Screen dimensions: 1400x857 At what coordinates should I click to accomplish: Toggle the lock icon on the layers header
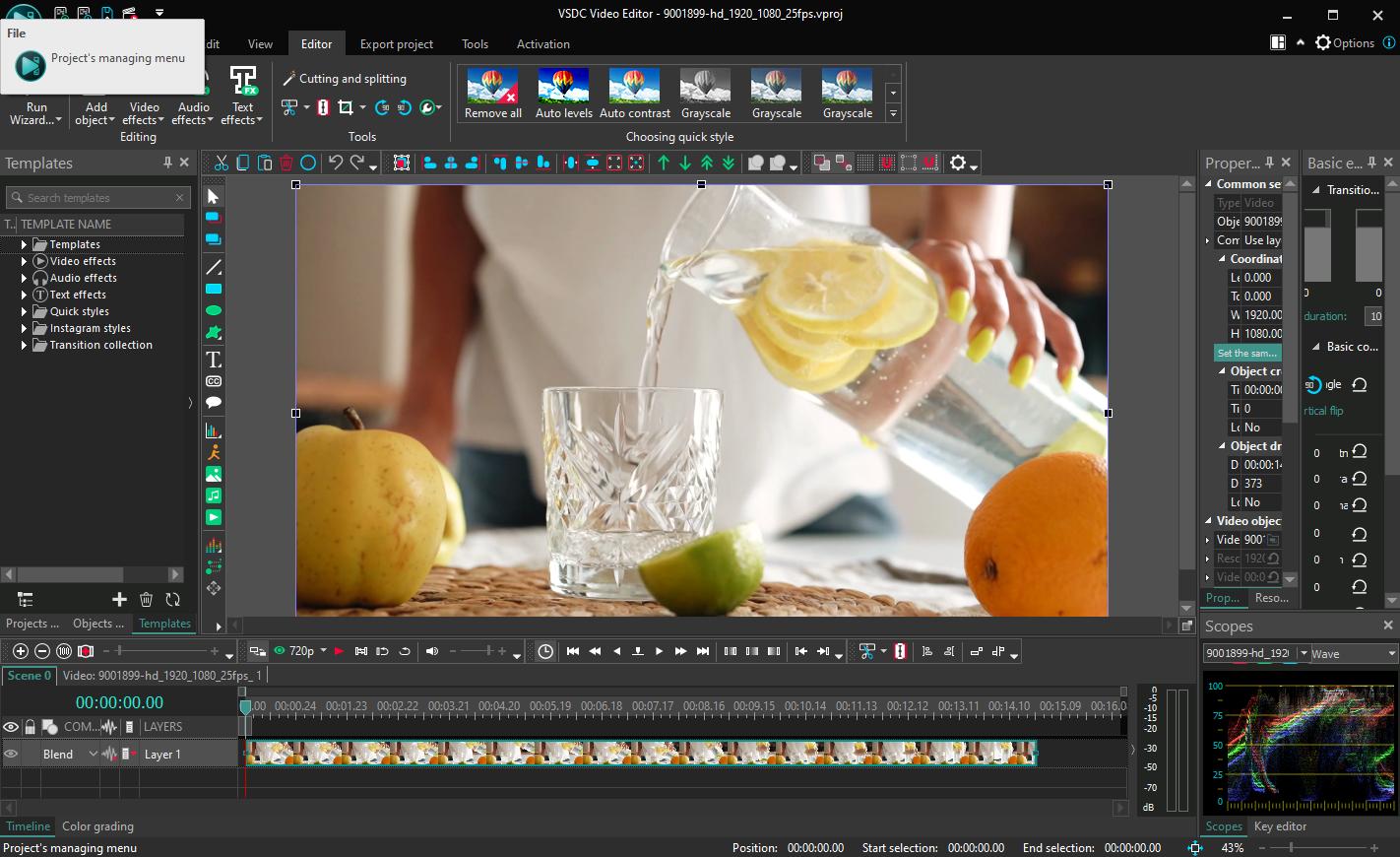[x=31, y=726]
